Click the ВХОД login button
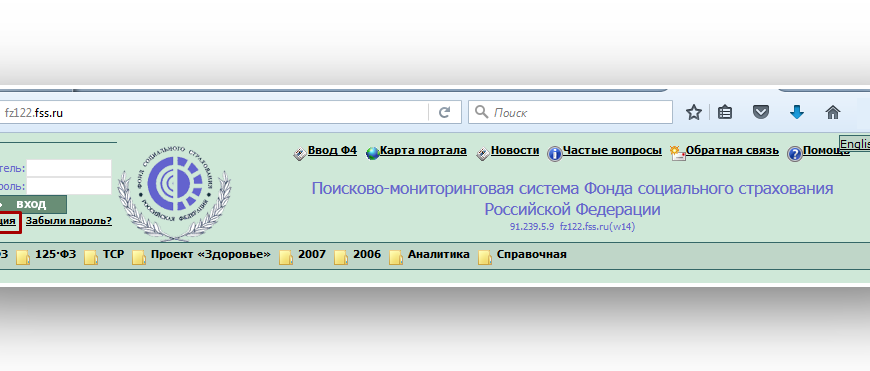 [32, 204]
